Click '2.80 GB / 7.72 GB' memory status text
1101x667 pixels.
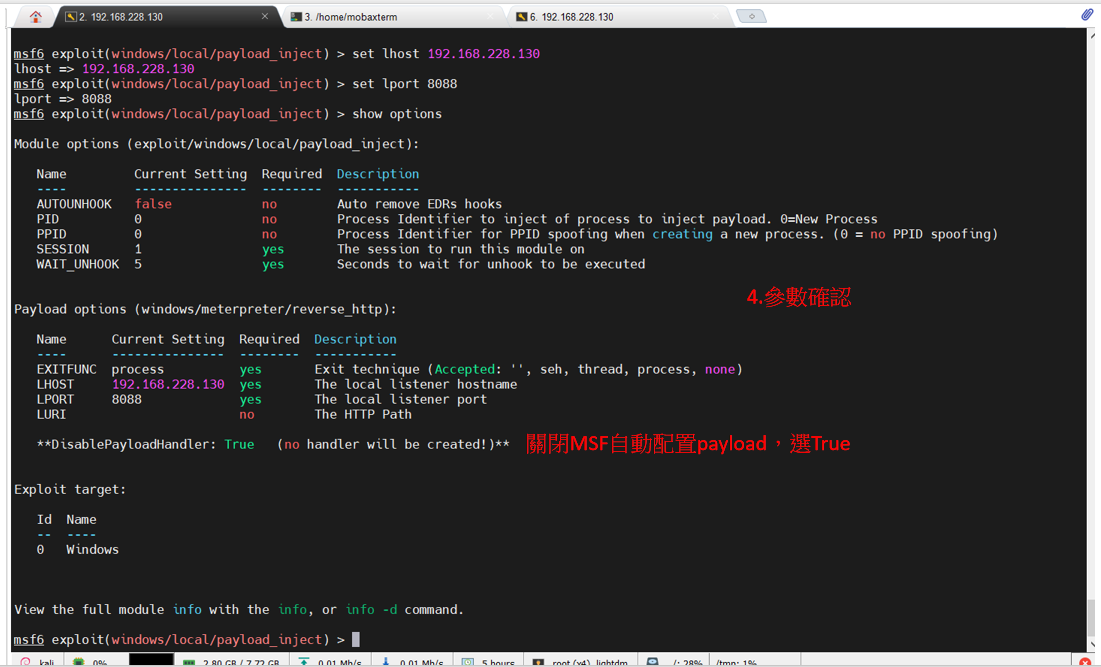tap(241, 663)
